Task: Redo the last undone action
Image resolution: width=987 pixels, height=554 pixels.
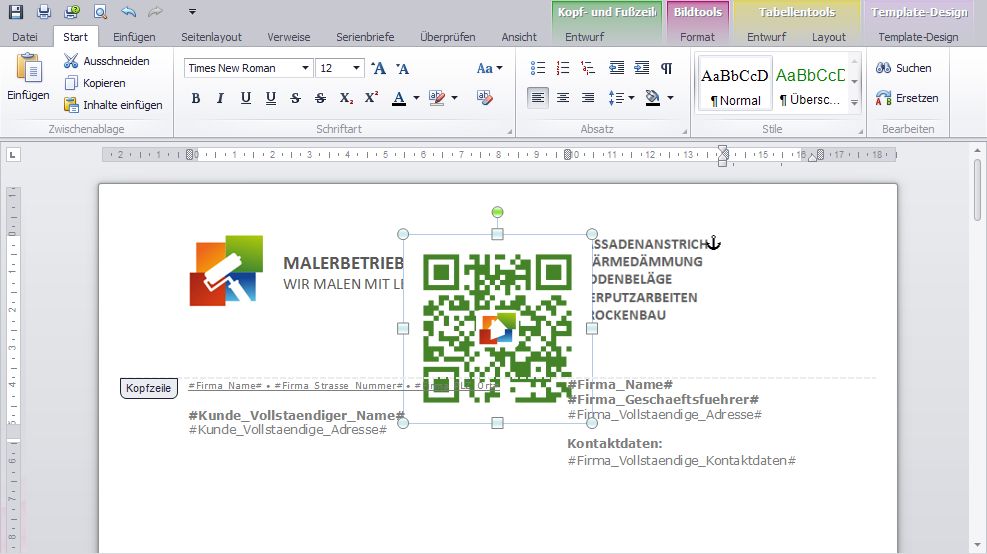Action: pos(155,11)
